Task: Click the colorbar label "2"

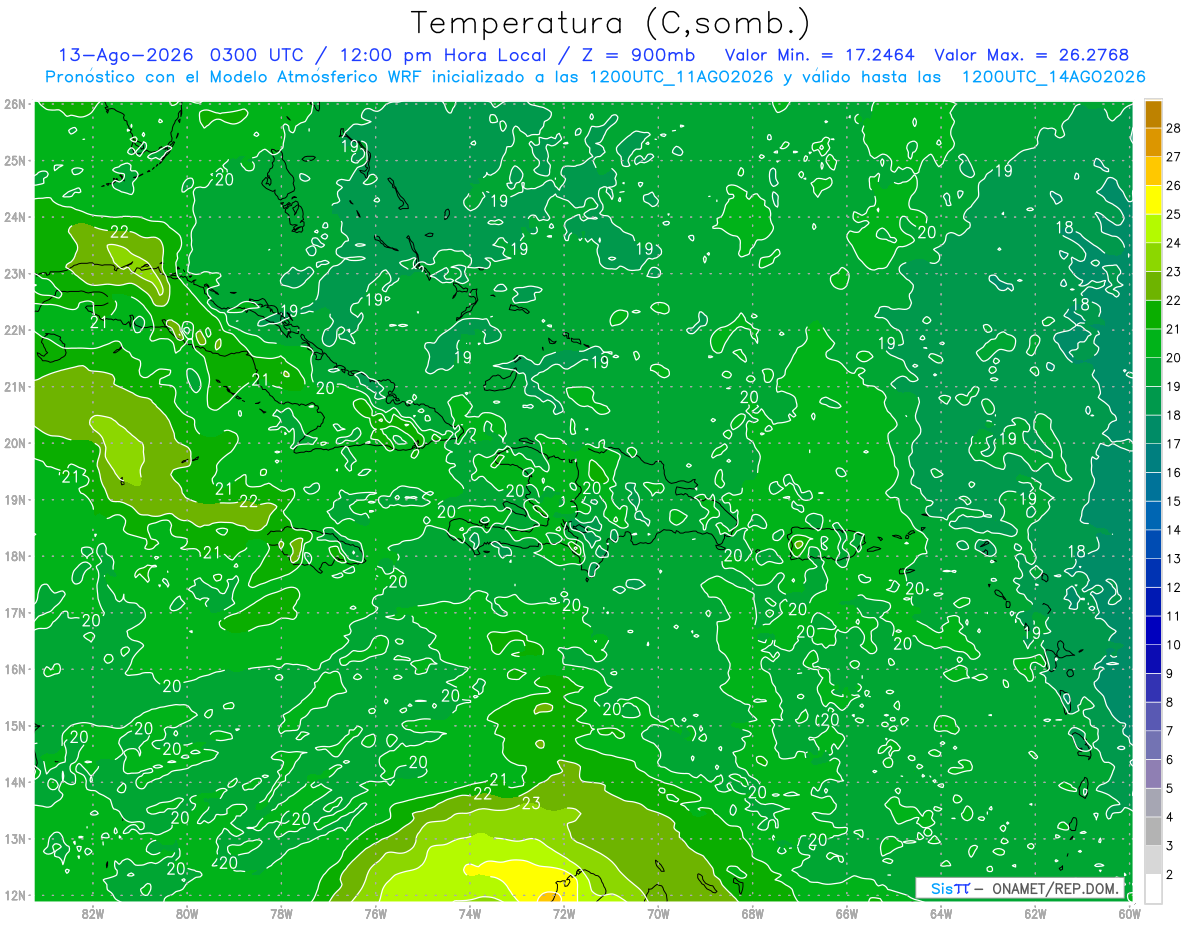Action: (1170, 874)
